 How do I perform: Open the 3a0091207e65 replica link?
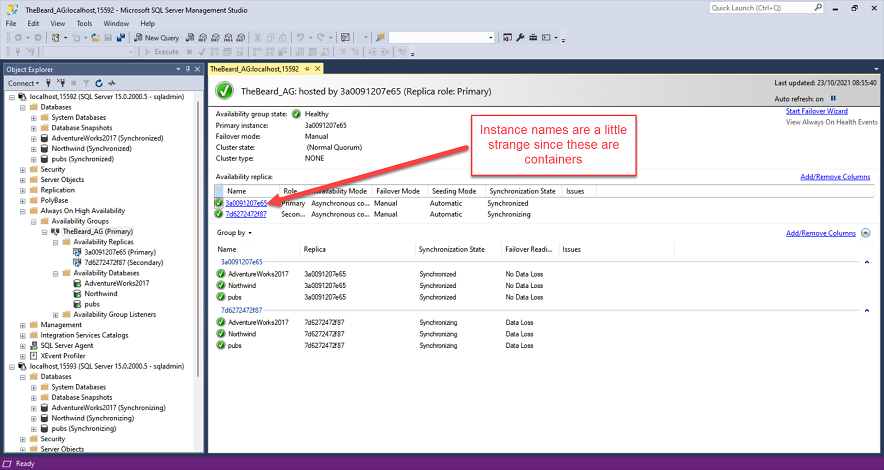coord(246,203)
